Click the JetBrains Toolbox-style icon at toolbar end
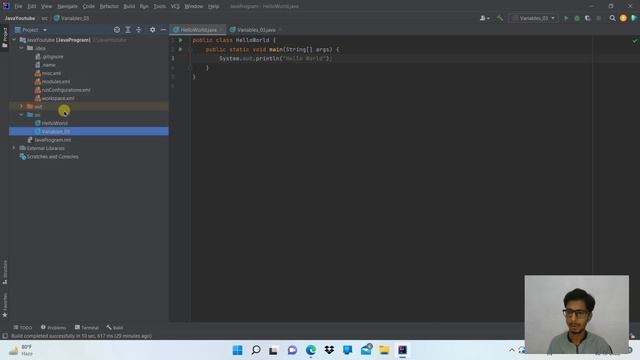The image size is (640, 360). [634, 18]
